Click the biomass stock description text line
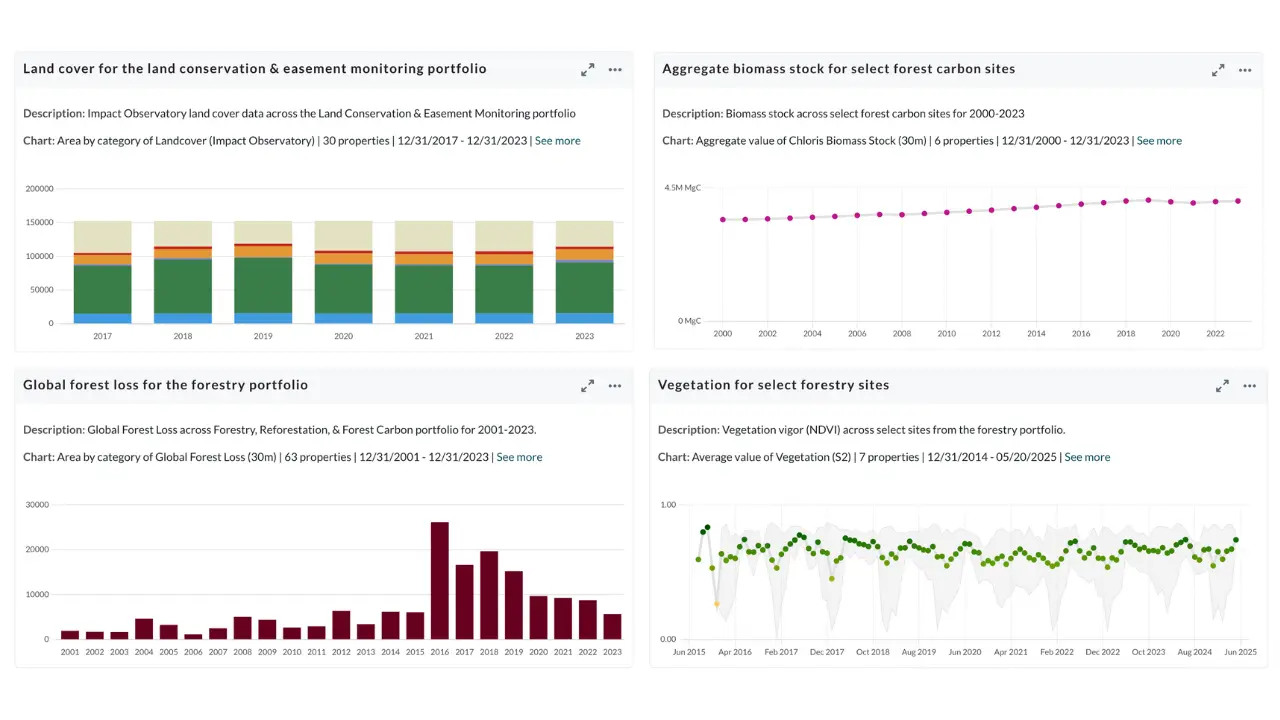 tap(843, 114)
